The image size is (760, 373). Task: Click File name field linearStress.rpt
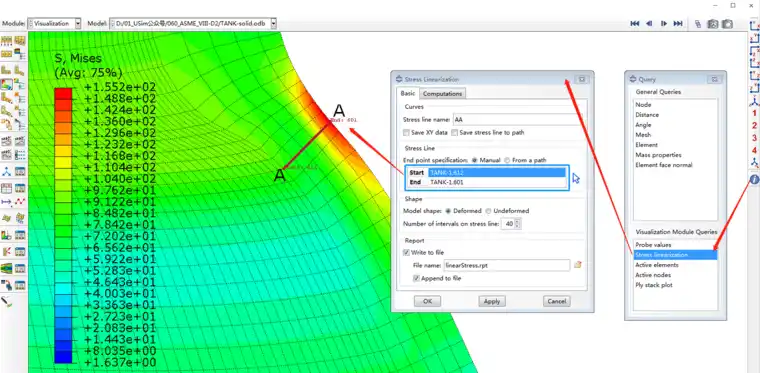point(507,265)
